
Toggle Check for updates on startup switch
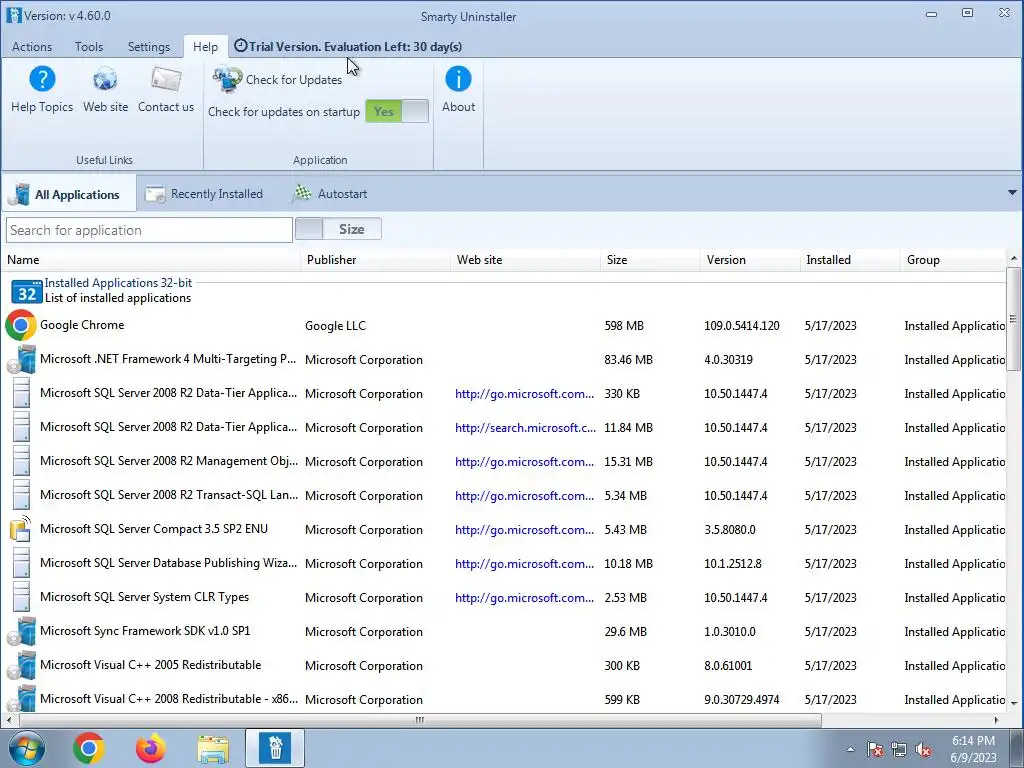click(x=397, y=111)
